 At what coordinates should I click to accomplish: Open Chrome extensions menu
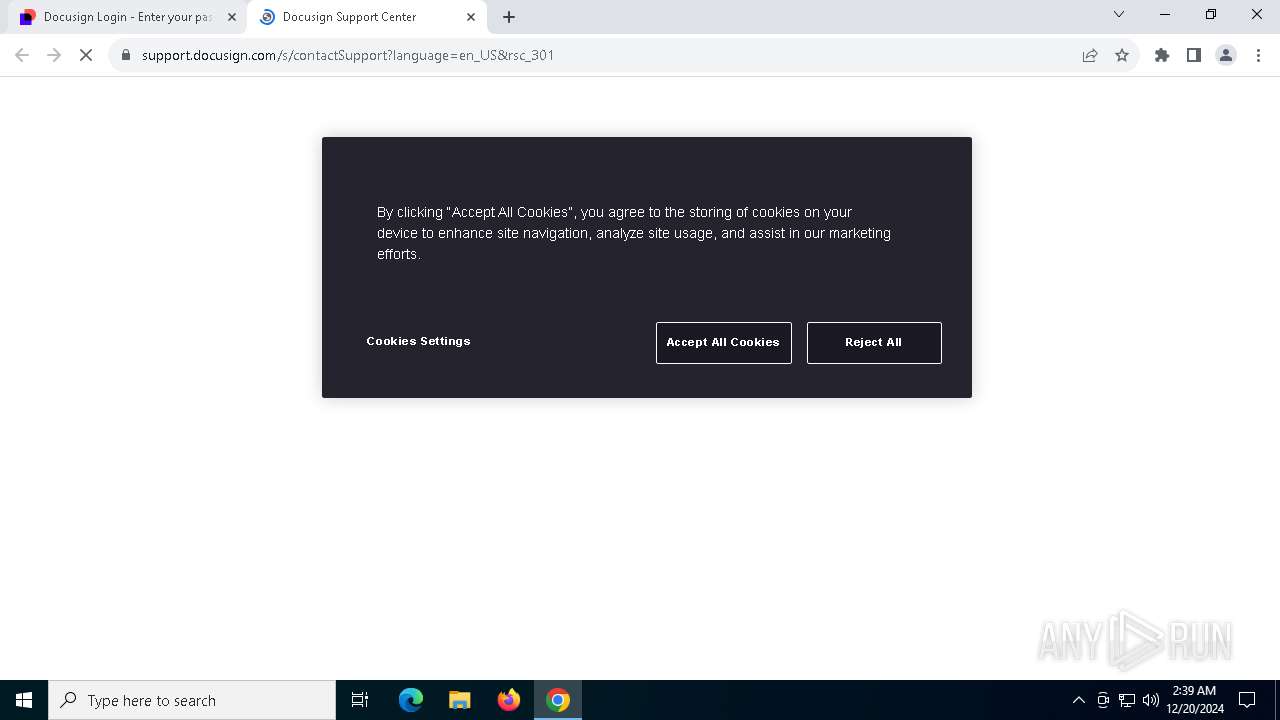click(x=1162, y=55)
